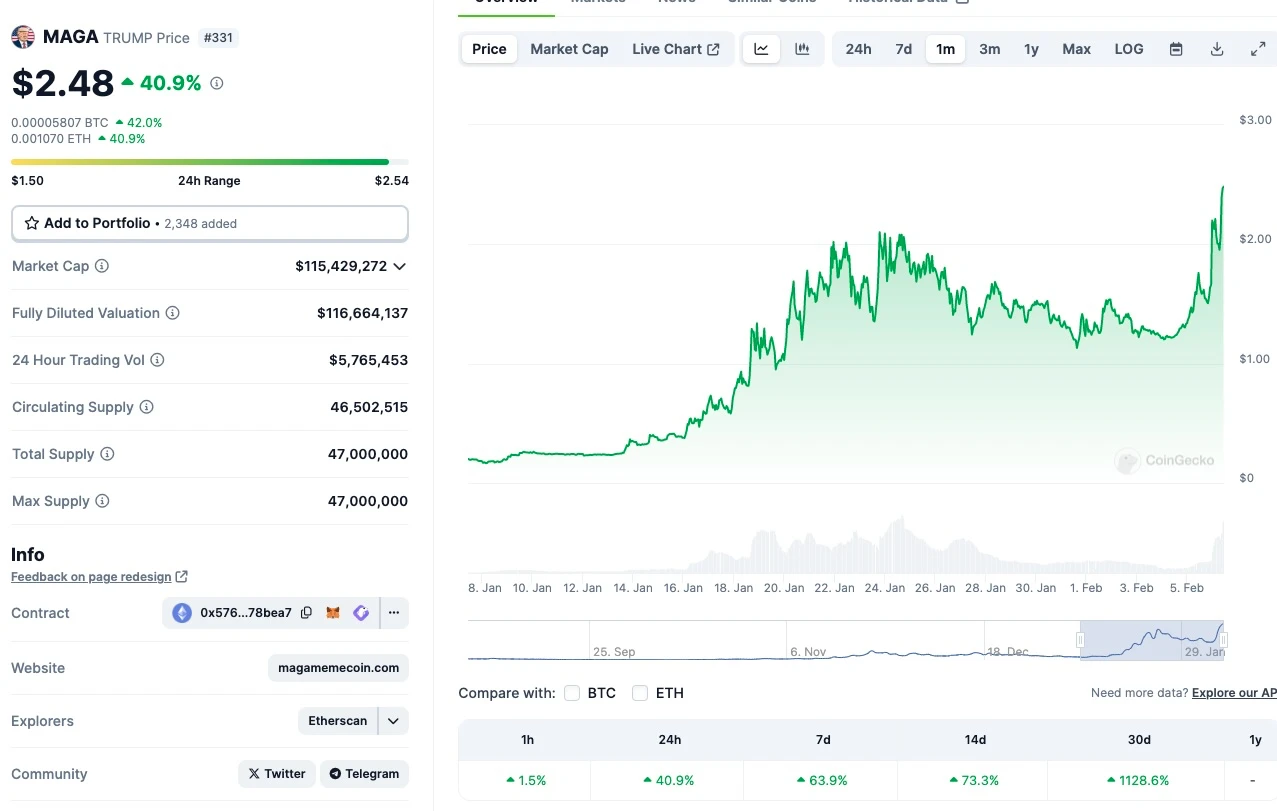Click the star icon in Add to Portfolio
The image size is (1277, 811).
tap(32, 223)
